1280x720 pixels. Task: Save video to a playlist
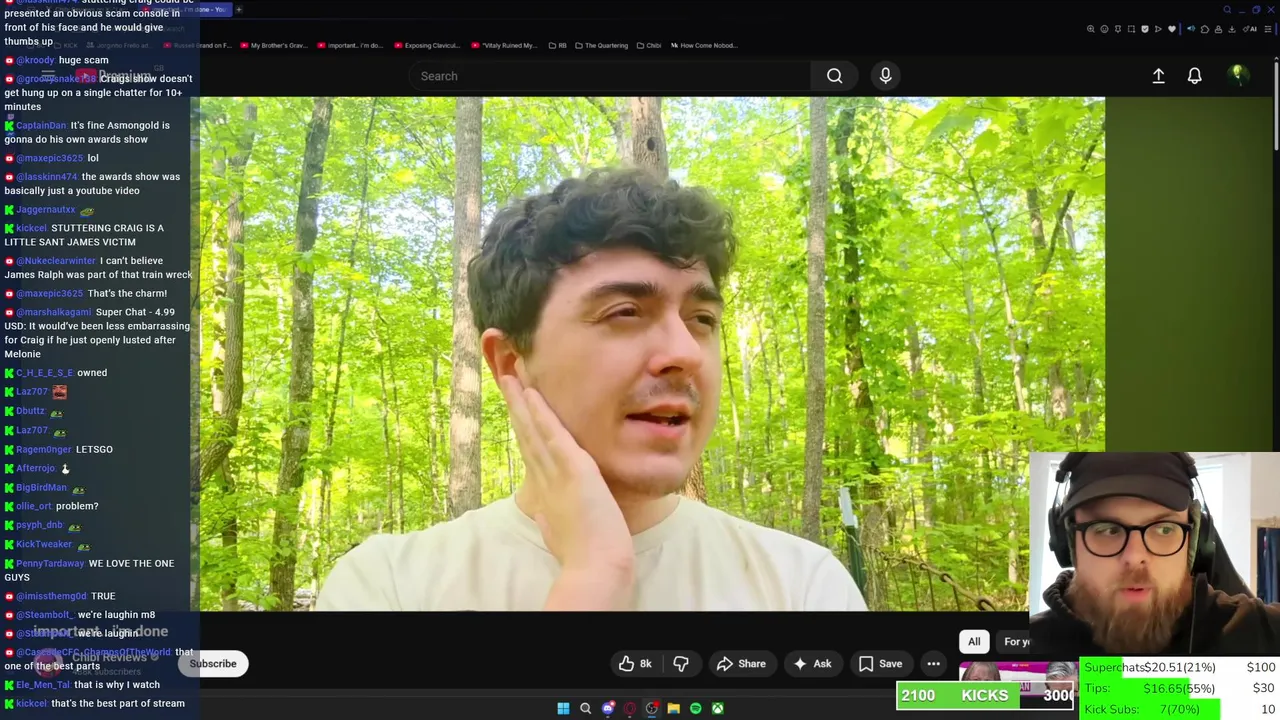[x=880, y=664]
